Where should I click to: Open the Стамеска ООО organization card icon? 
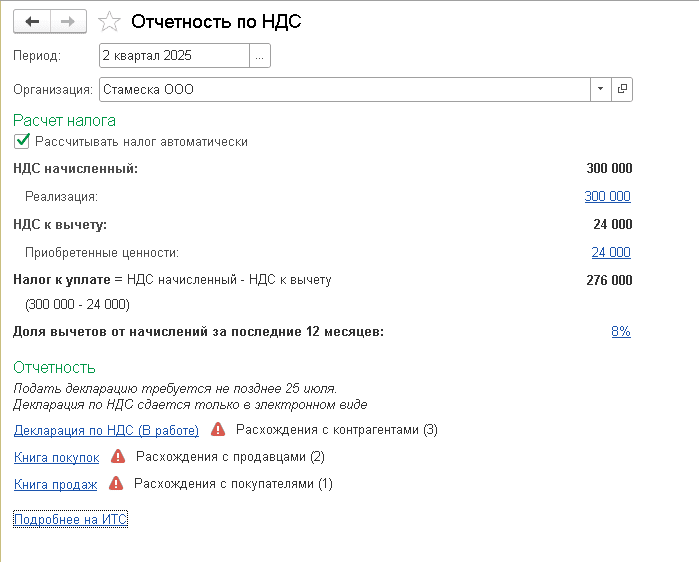[622, 89]
